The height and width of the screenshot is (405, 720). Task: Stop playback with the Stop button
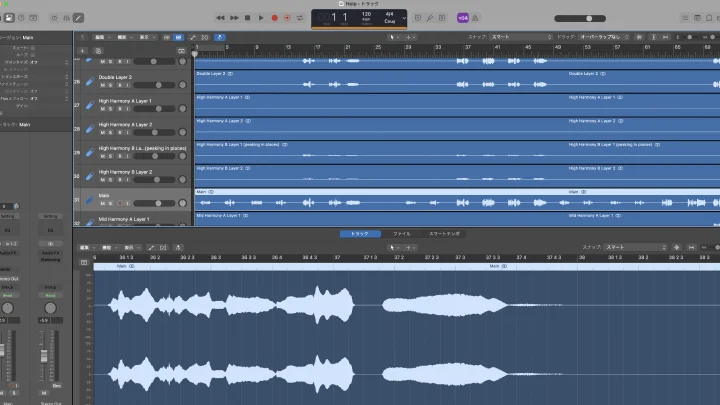(248, 18)
